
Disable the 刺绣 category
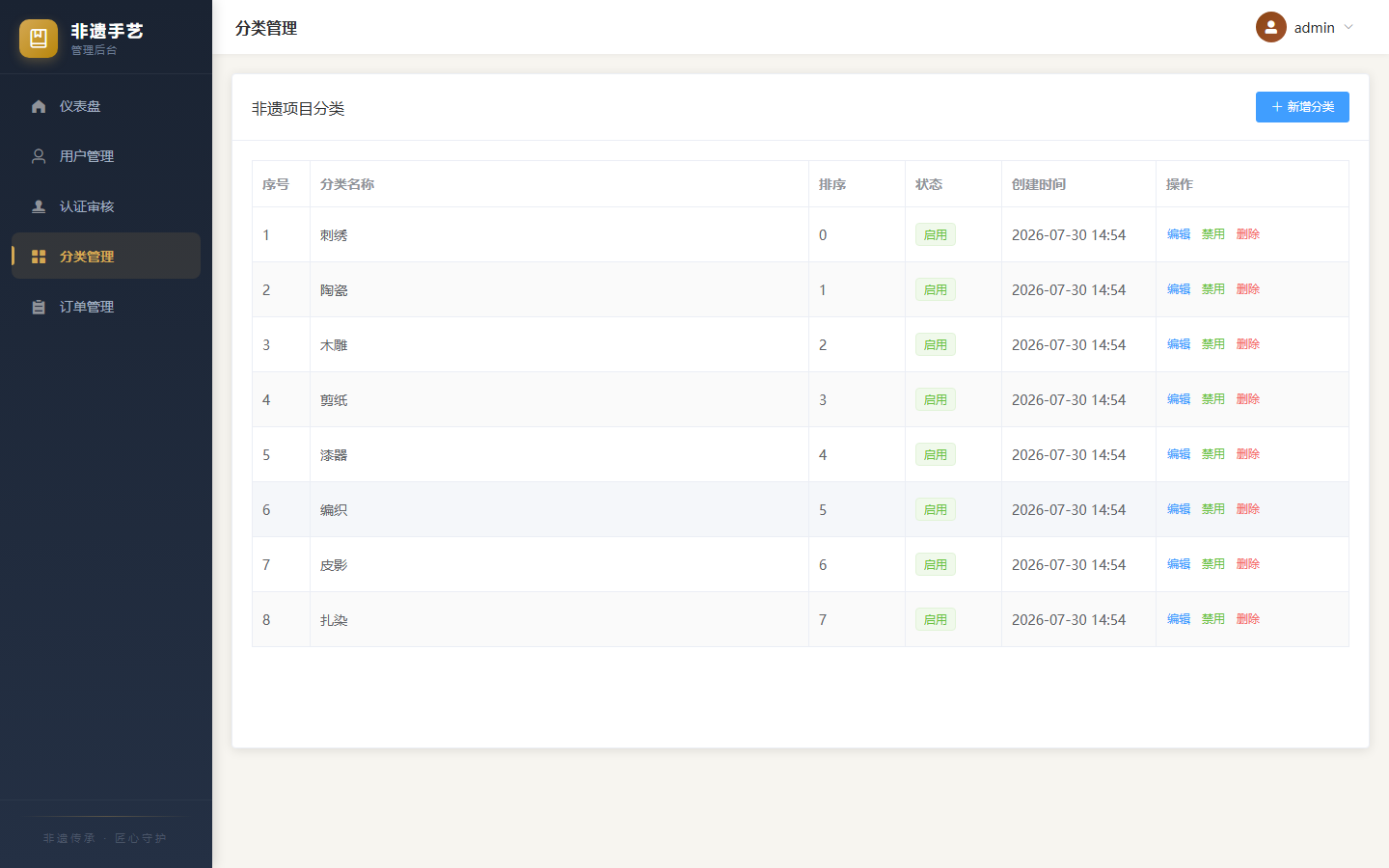coord(1213,234)
